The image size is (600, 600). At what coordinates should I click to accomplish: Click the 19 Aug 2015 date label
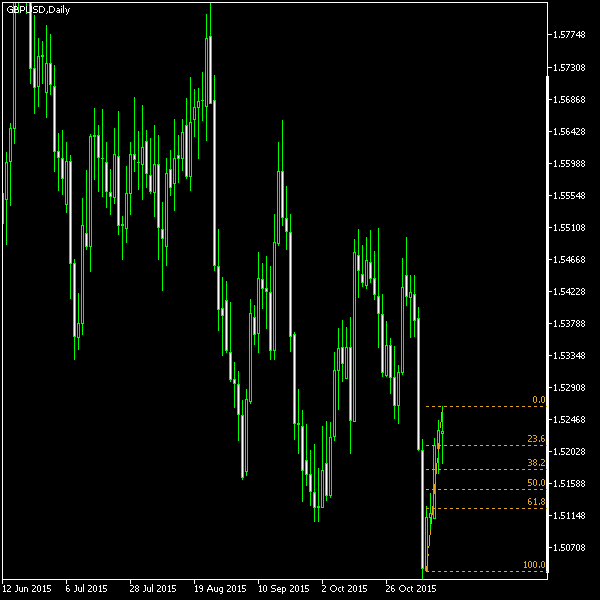coord(220,589)
